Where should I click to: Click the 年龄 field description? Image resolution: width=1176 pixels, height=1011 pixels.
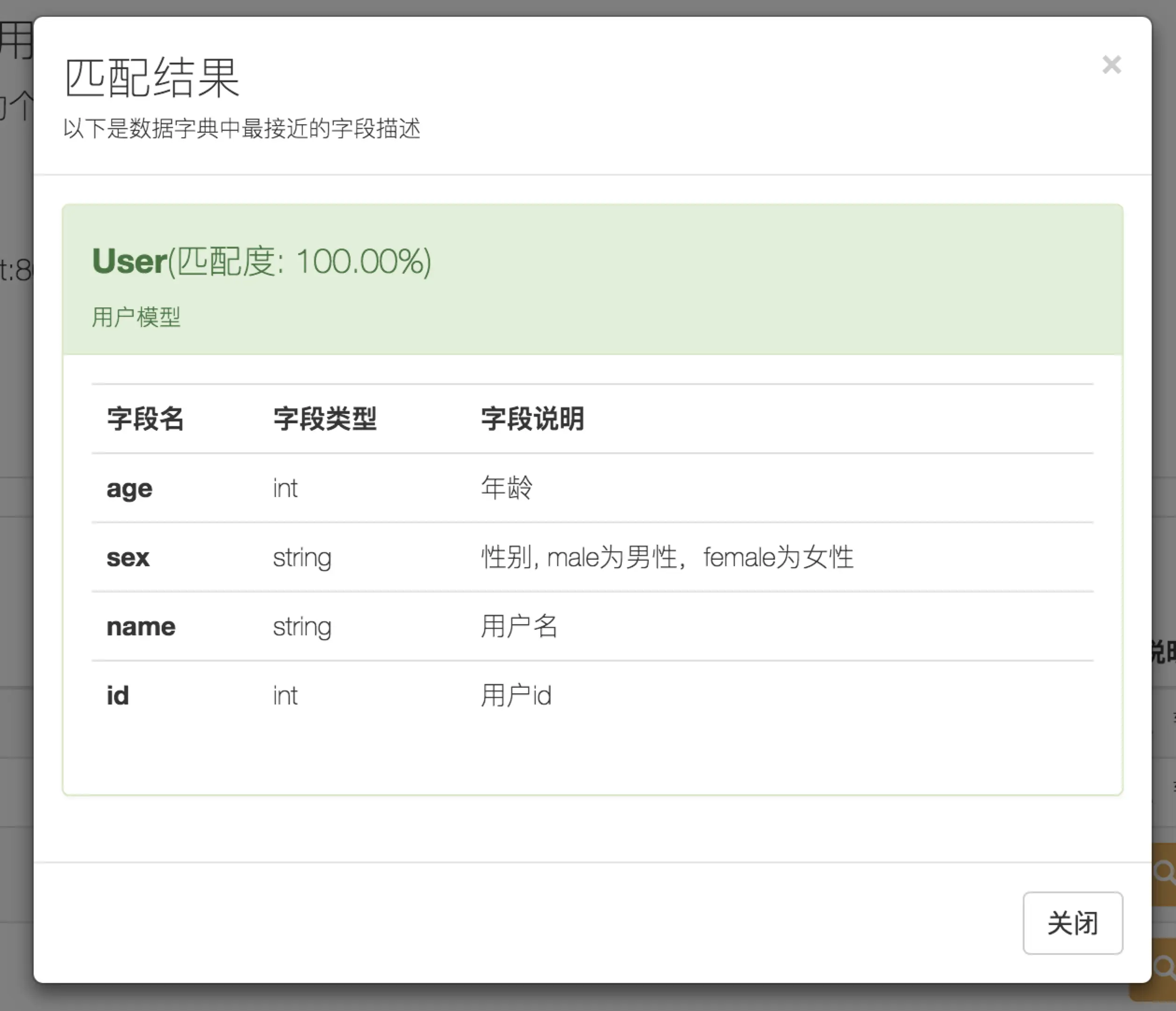pyautogui.click(x=507, y=487)
